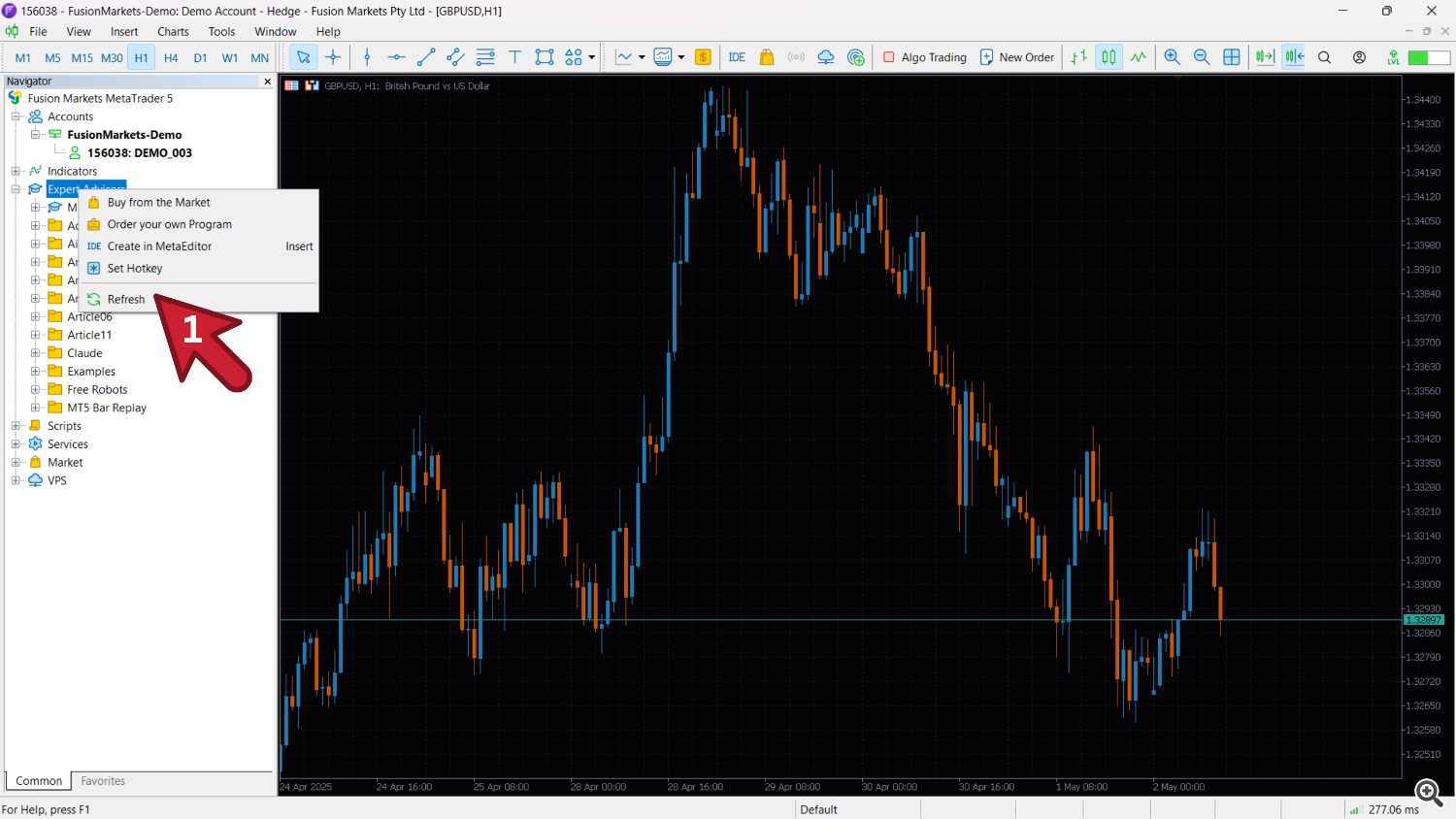Expand the Indicators tree node
This screenshot has height=819, width=1456.
click(x=16, y=171)
